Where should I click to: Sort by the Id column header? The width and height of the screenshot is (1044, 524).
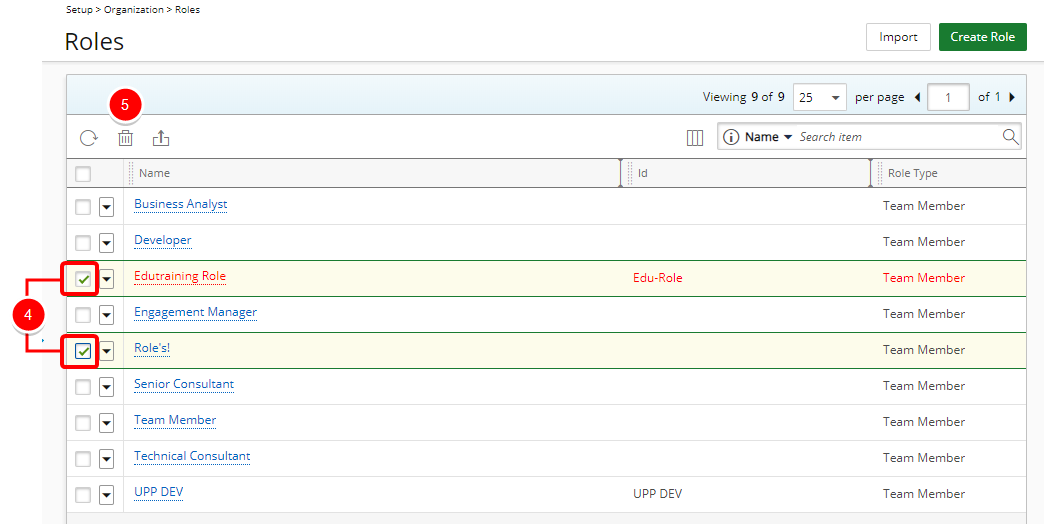click(643, 173)
